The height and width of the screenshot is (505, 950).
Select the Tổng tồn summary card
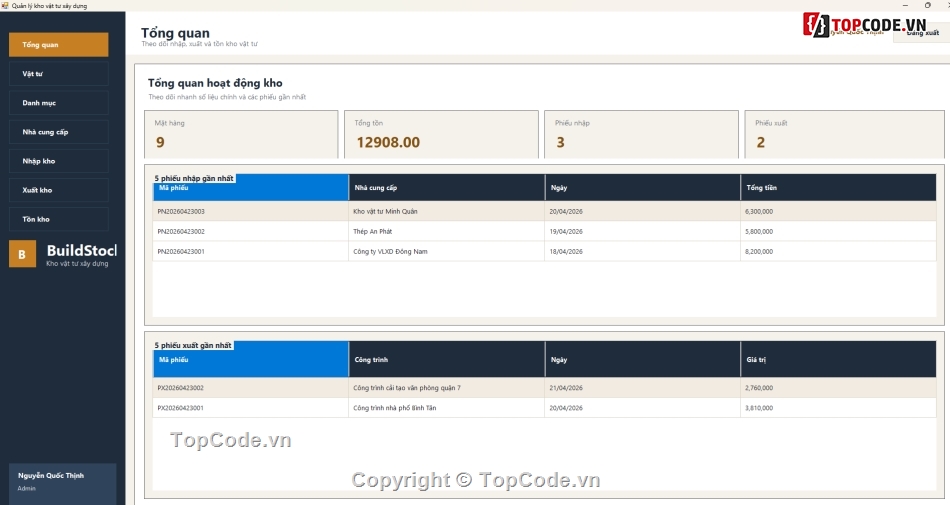click(x=441, y=134)
